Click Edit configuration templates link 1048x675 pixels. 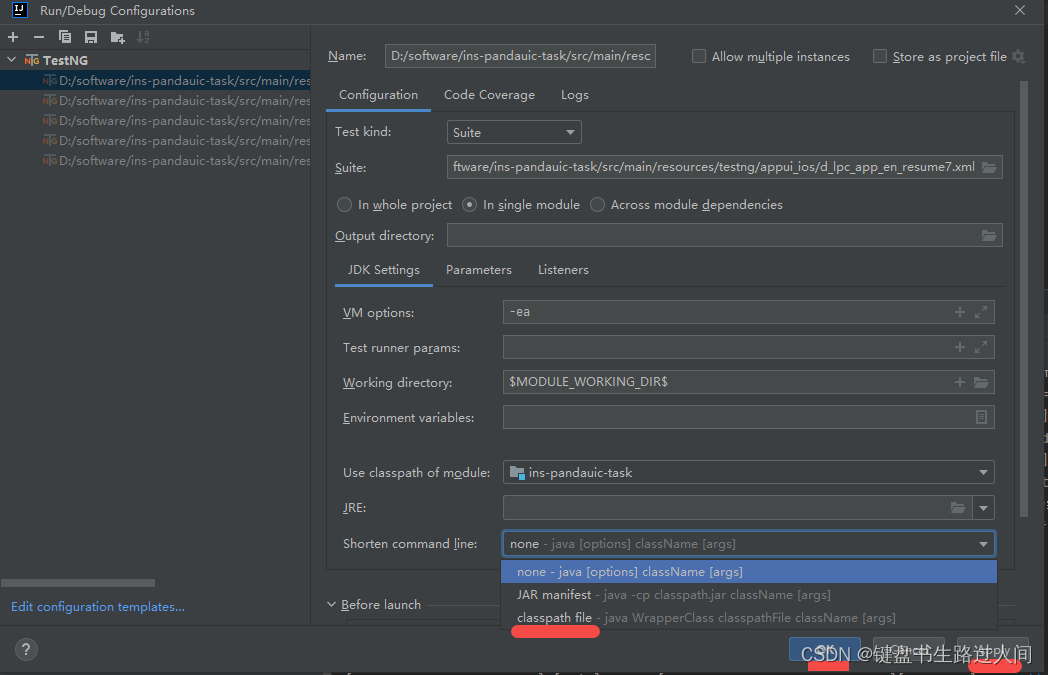tap(97, 606)
